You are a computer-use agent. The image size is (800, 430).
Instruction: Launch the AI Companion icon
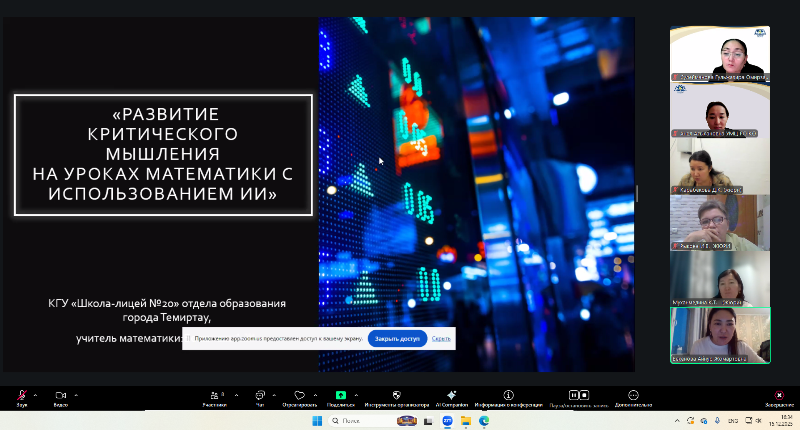coord(451,396)
